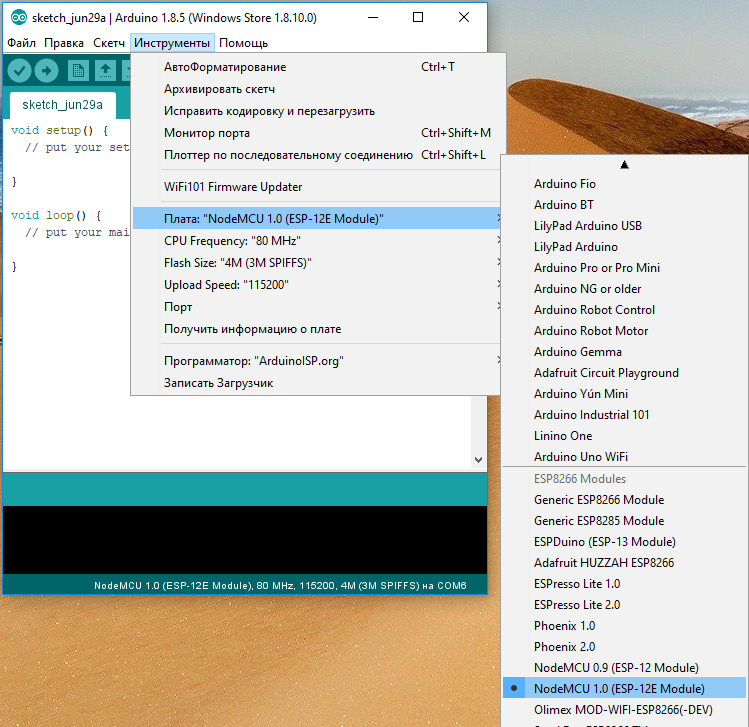The image size is (749, 727).
Task: Click the New sketch toolbar icon
Action: (x=78, y=71)
